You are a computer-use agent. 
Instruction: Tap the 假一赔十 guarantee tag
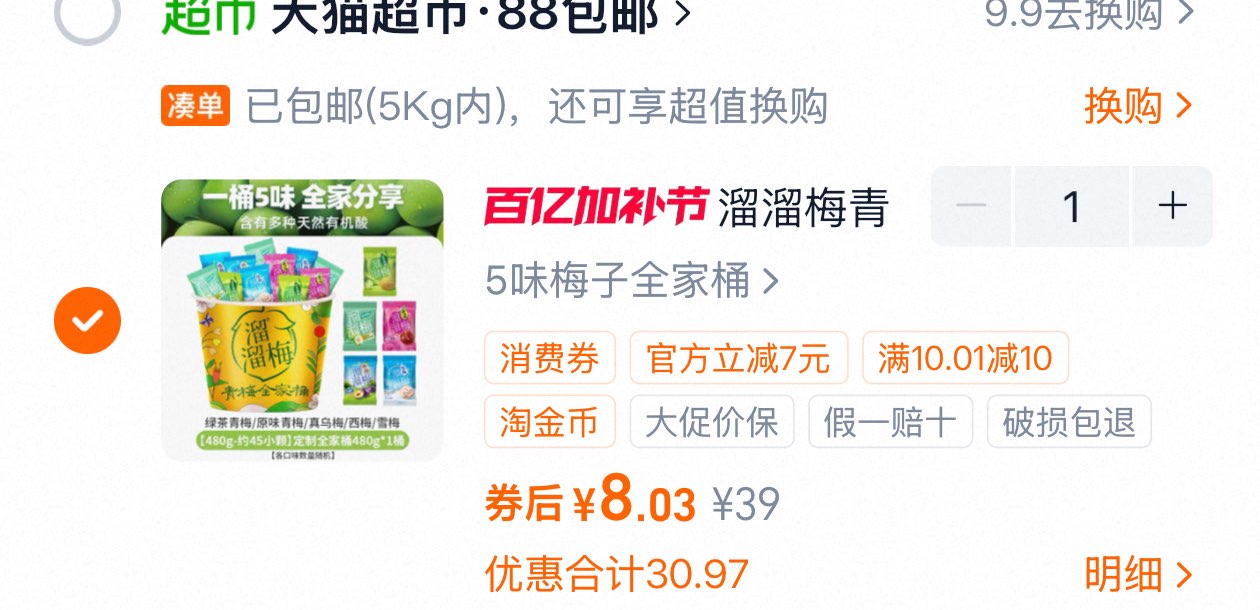click(890, 421)
